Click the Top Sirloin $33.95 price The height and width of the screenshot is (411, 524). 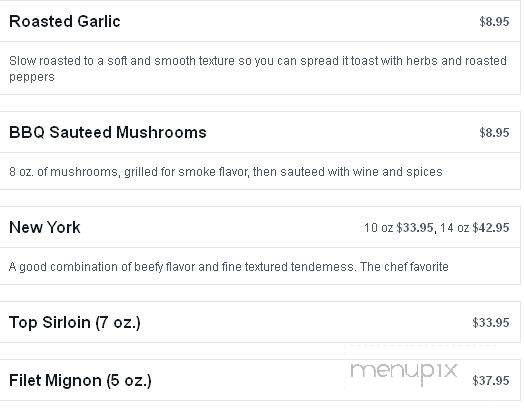coord(491,323)
